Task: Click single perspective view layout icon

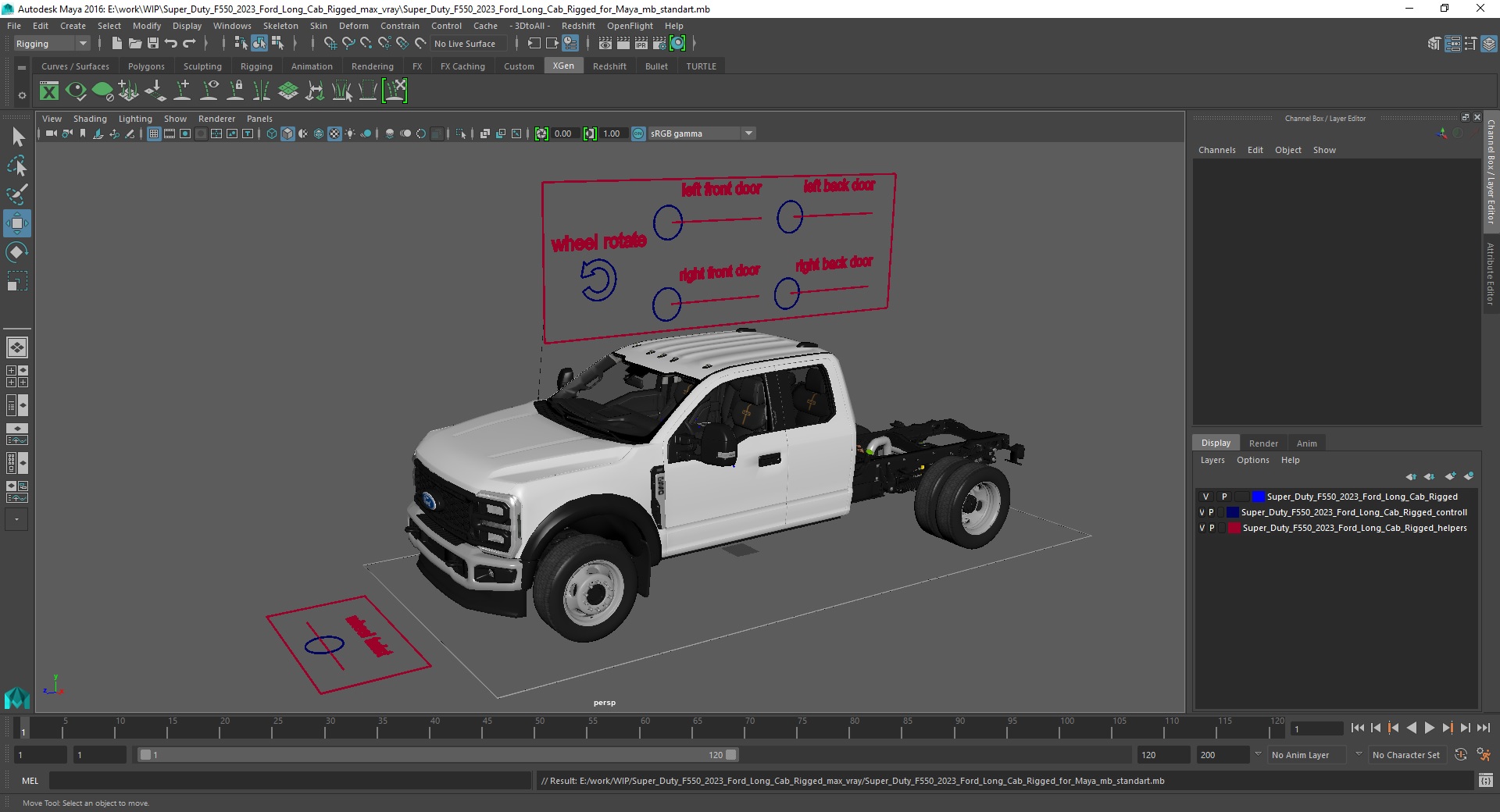Action: pos(17,347)
